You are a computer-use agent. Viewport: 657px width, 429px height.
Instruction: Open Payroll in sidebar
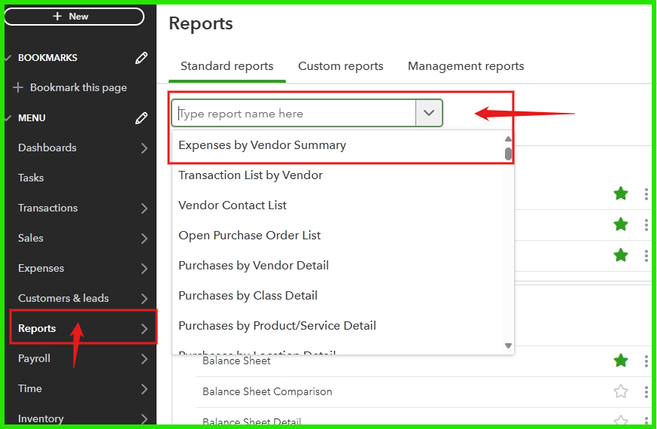coord(34,359)
